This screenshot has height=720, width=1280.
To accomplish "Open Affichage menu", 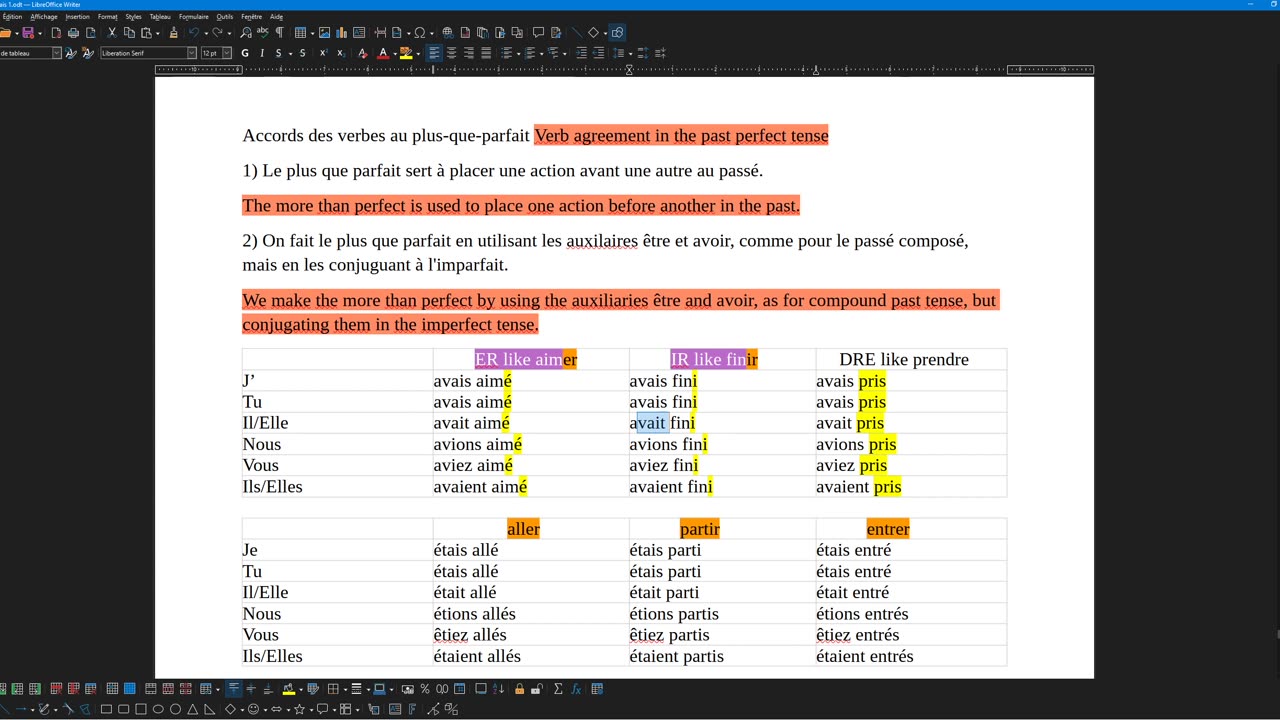I will click(x=43, y=17).
